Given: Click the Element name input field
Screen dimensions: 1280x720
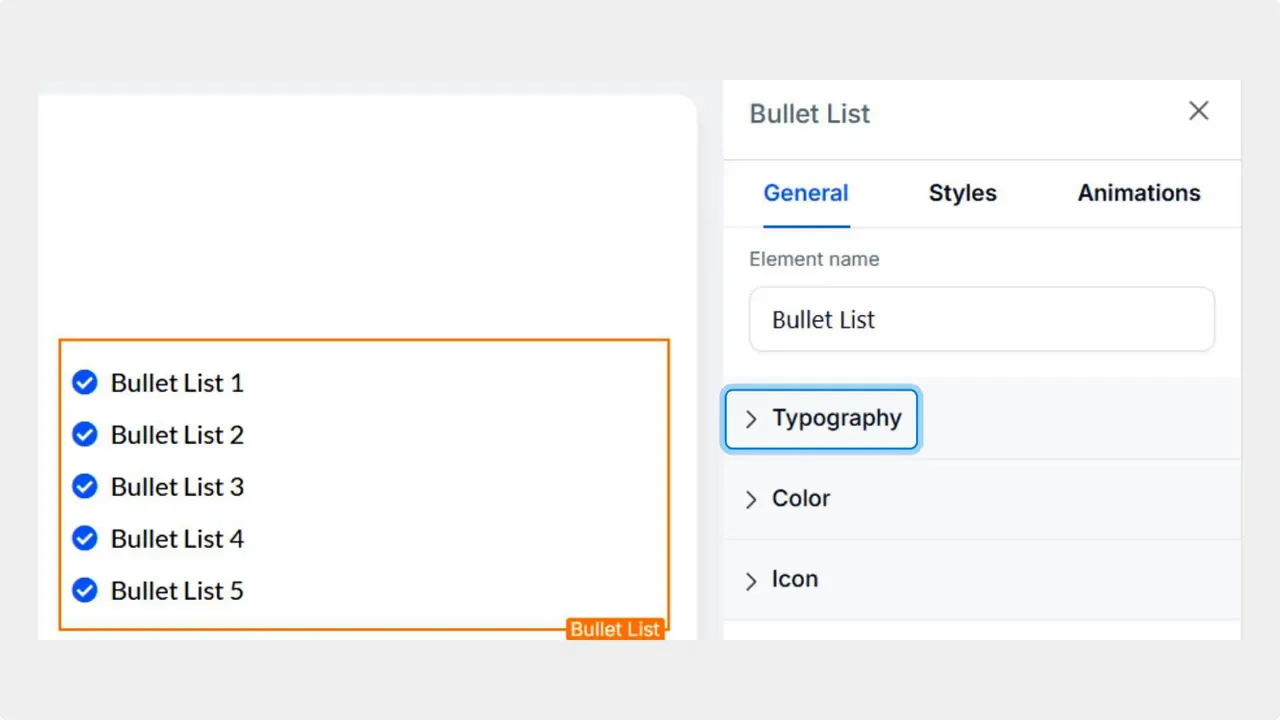Looking at the screenshot, I should coord(982,319).
